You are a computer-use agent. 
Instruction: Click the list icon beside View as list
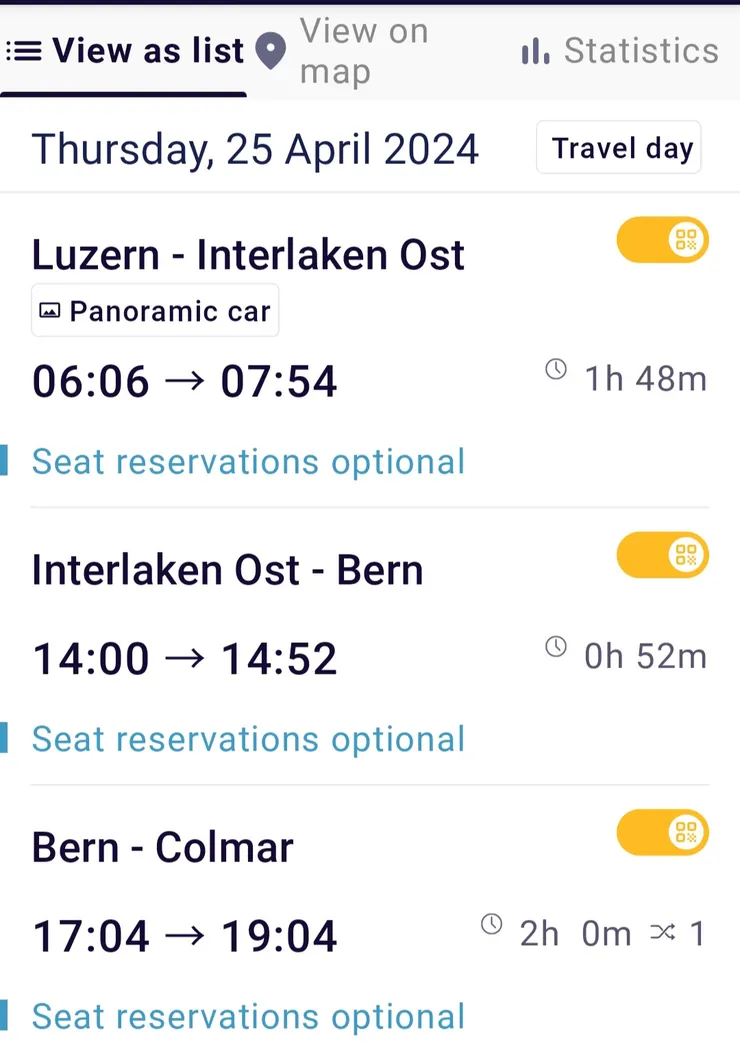click(23, 51)
